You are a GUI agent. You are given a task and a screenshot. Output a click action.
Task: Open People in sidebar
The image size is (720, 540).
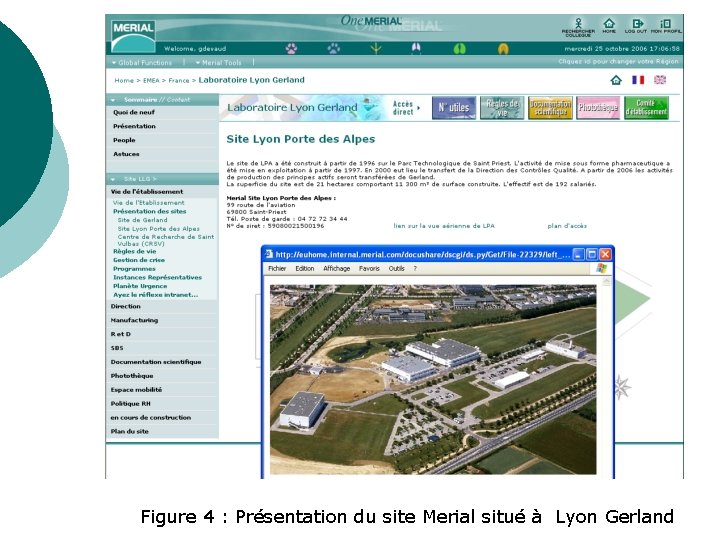[x=124, y=140]
